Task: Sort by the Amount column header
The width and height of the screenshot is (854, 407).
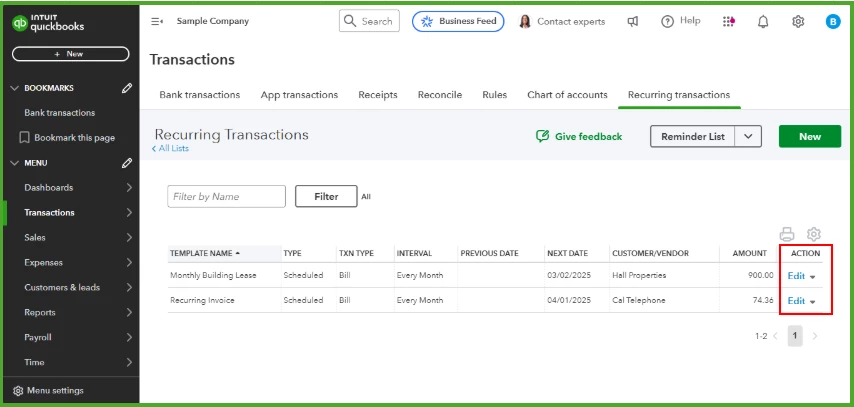Action: click(749, 253)
